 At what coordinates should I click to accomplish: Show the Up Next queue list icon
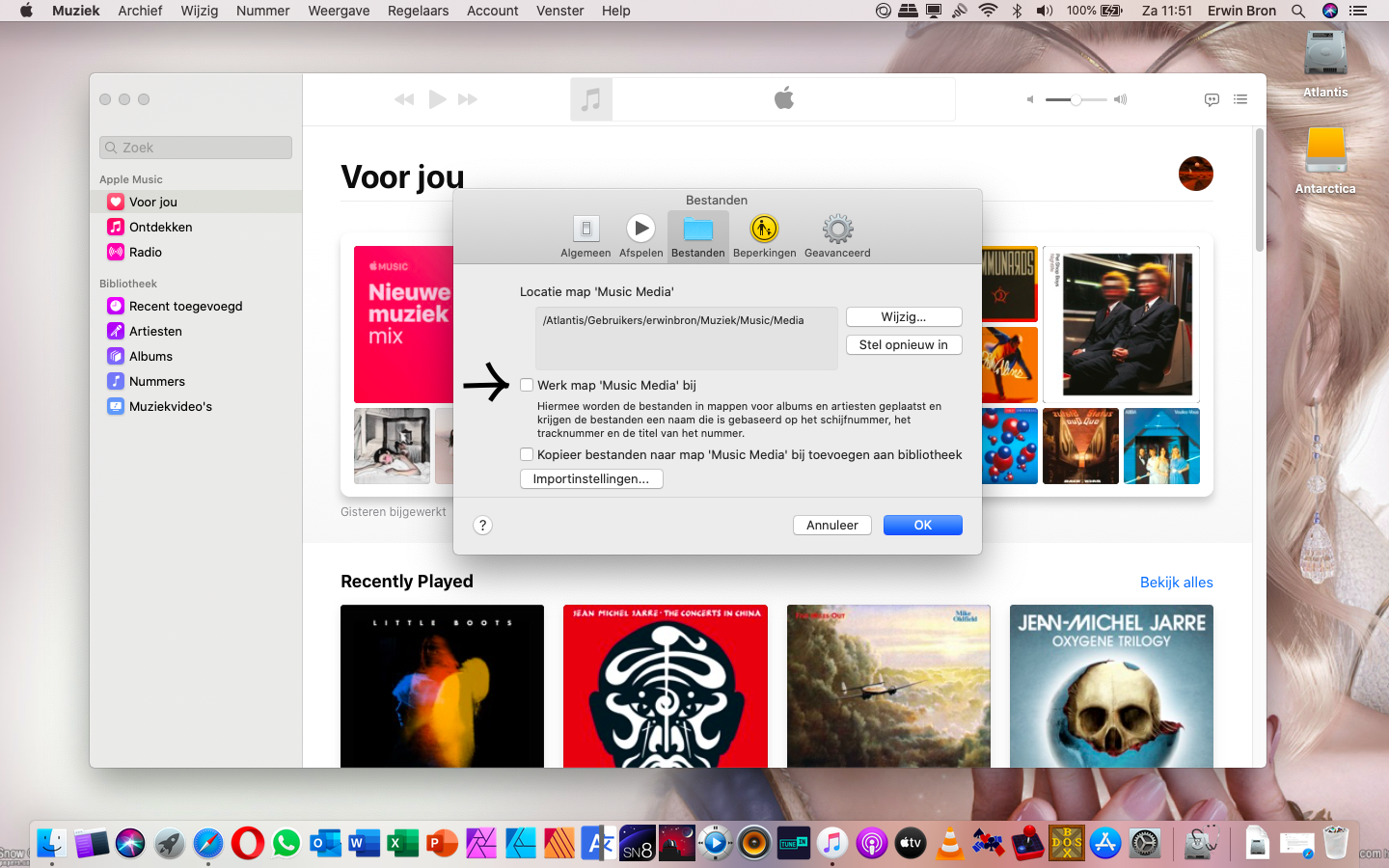click(x=1240, y=99)
